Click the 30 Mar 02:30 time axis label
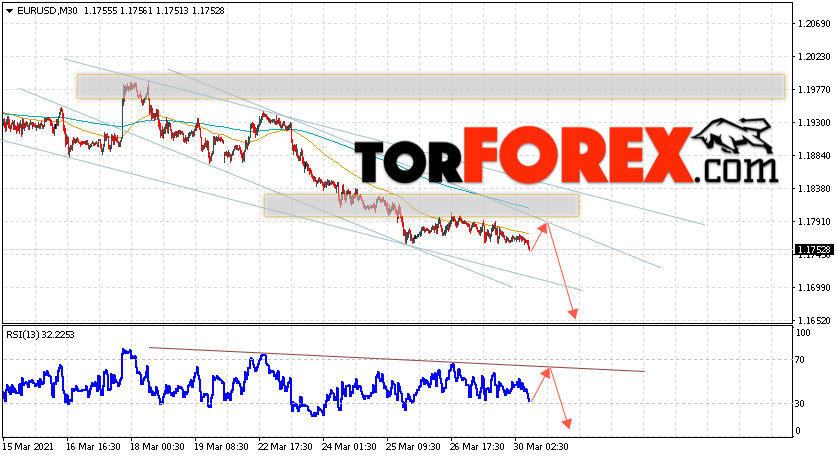This screenshot has width=838, height=458. click(x=541, y=446)
